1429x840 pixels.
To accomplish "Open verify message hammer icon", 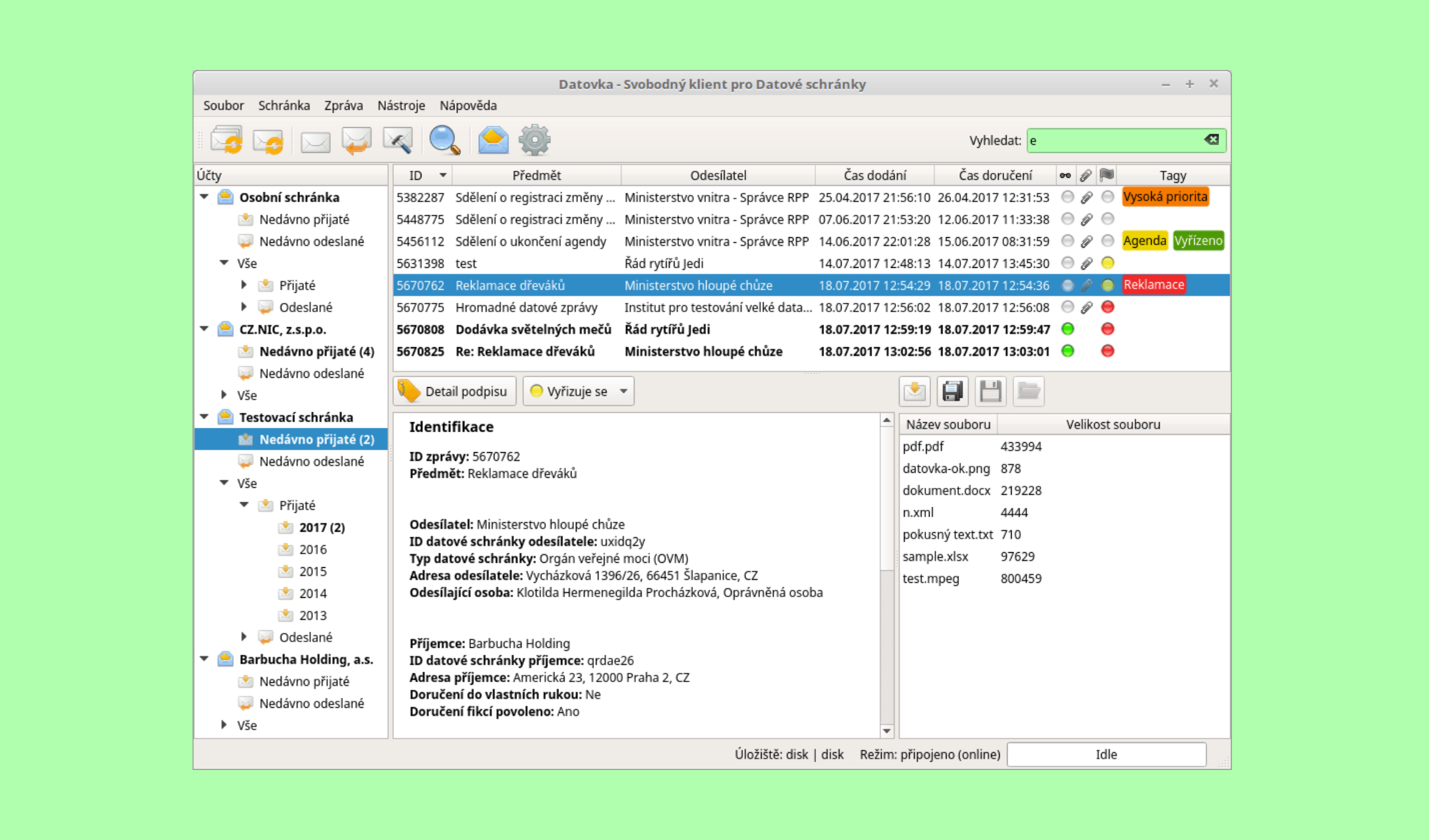I will (397, 140).
